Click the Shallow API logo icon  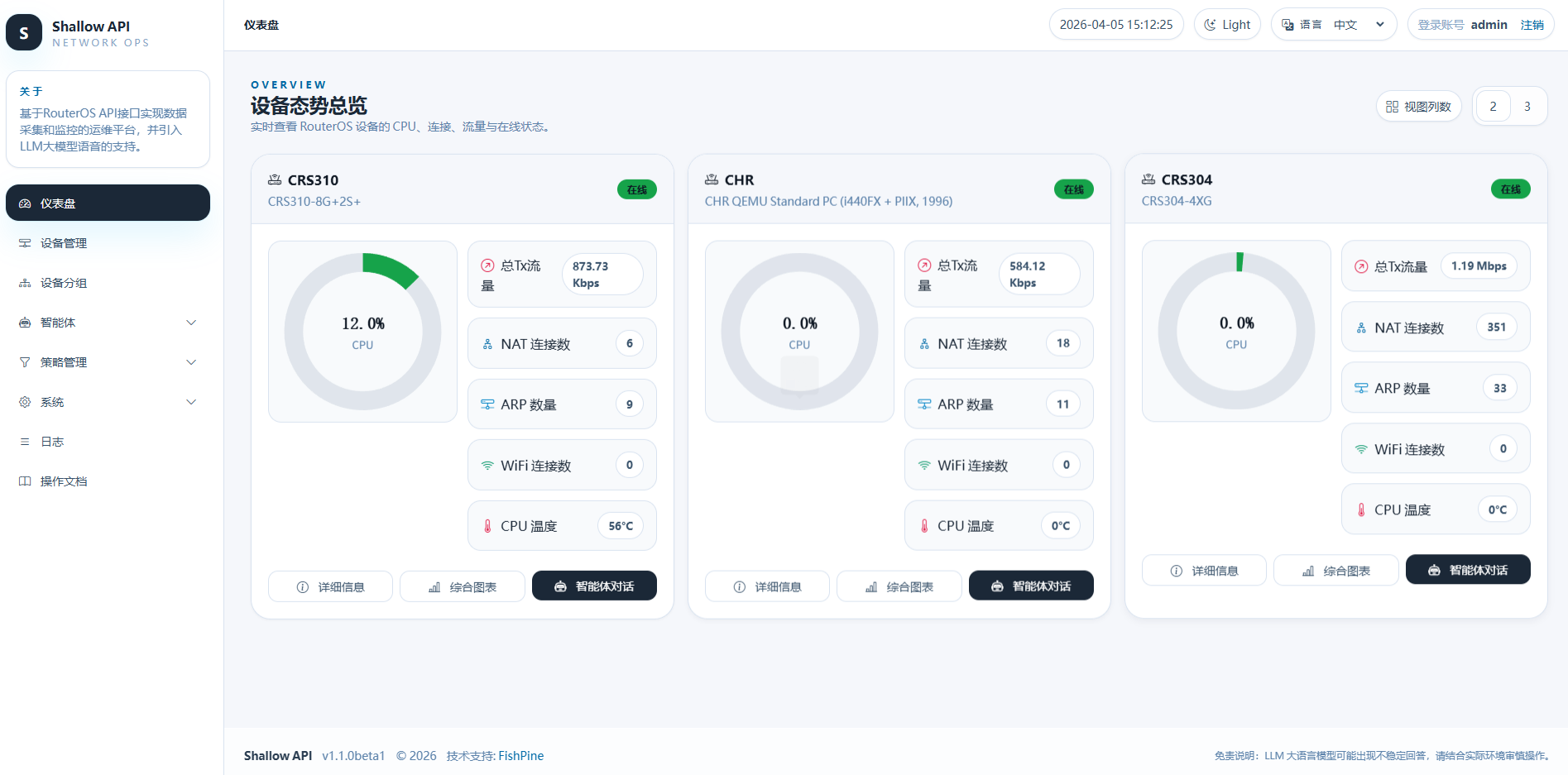24,33
